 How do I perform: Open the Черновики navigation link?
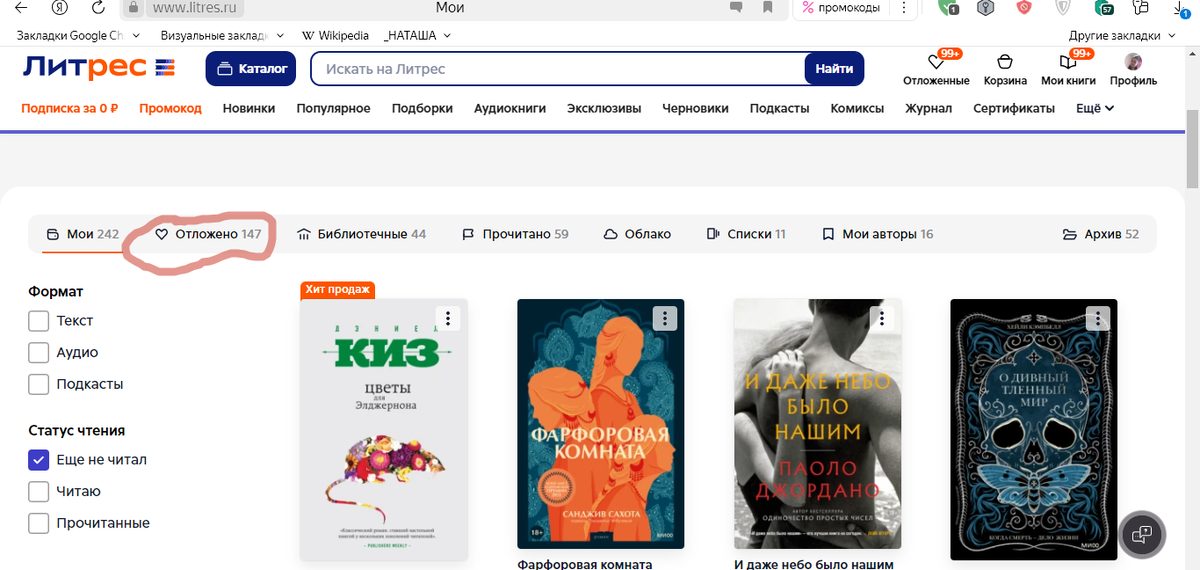(695, 108)
